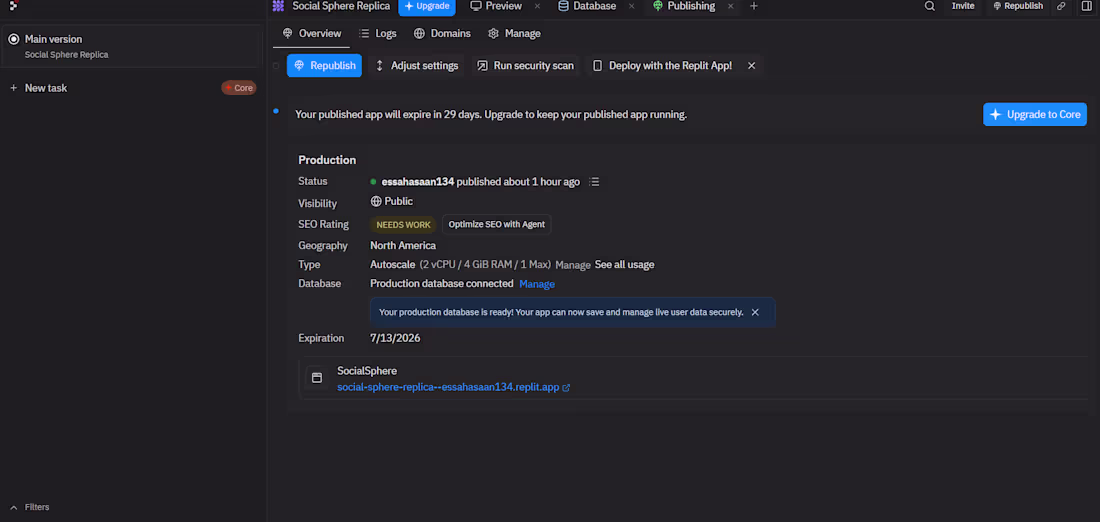
Task: Open the Domains tab
Action: (x=442, y=33)
